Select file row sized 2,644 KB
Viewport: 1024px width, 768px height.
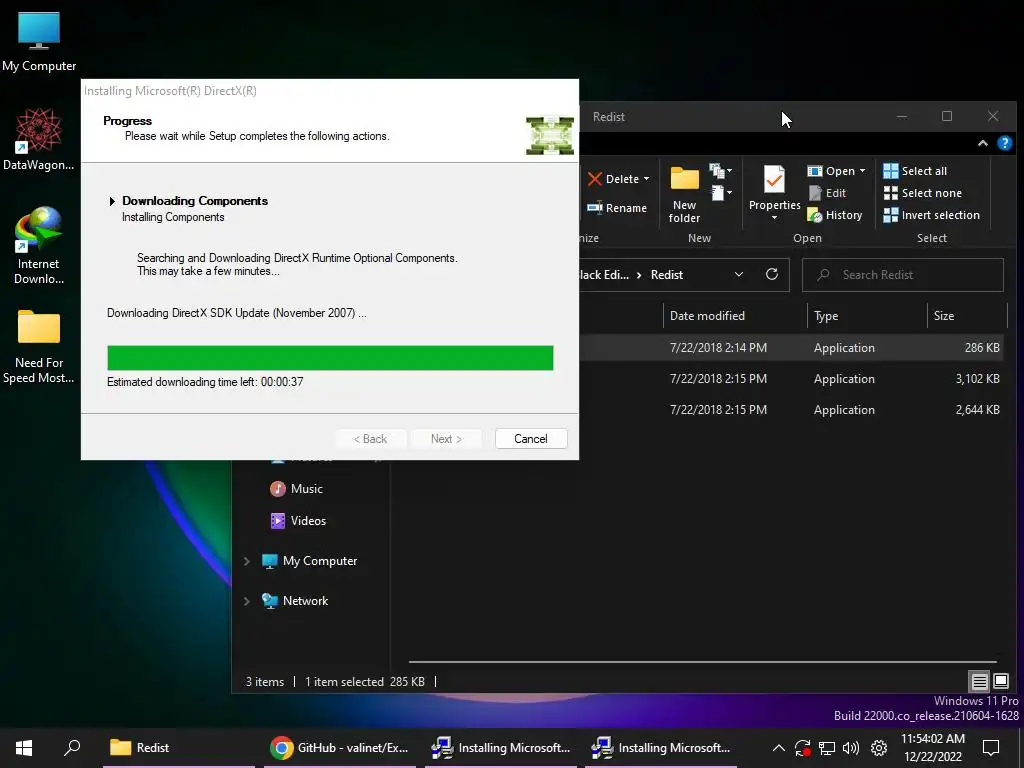(x=791, y=410)
